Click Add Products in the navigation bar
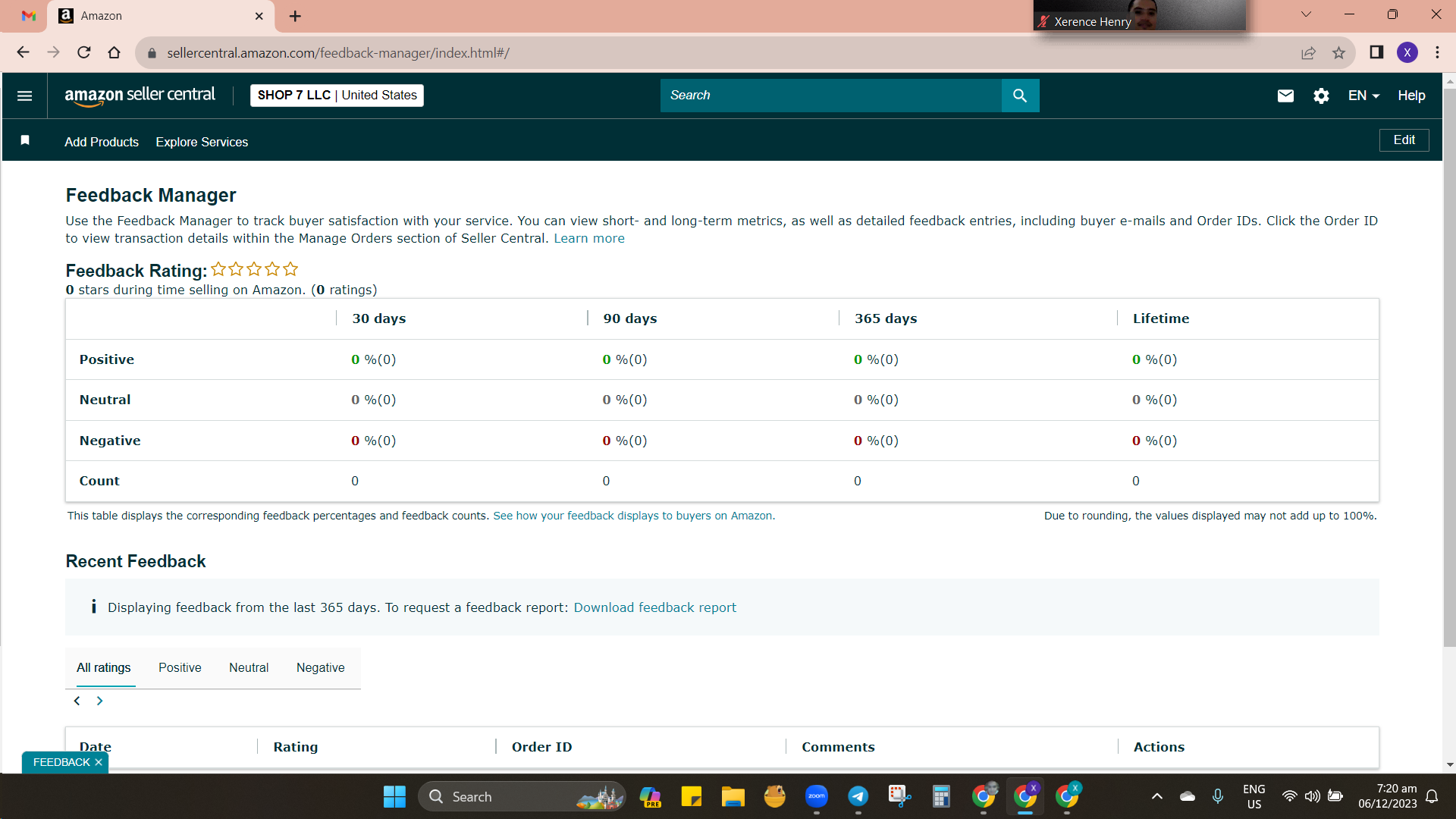 point(102,142)
